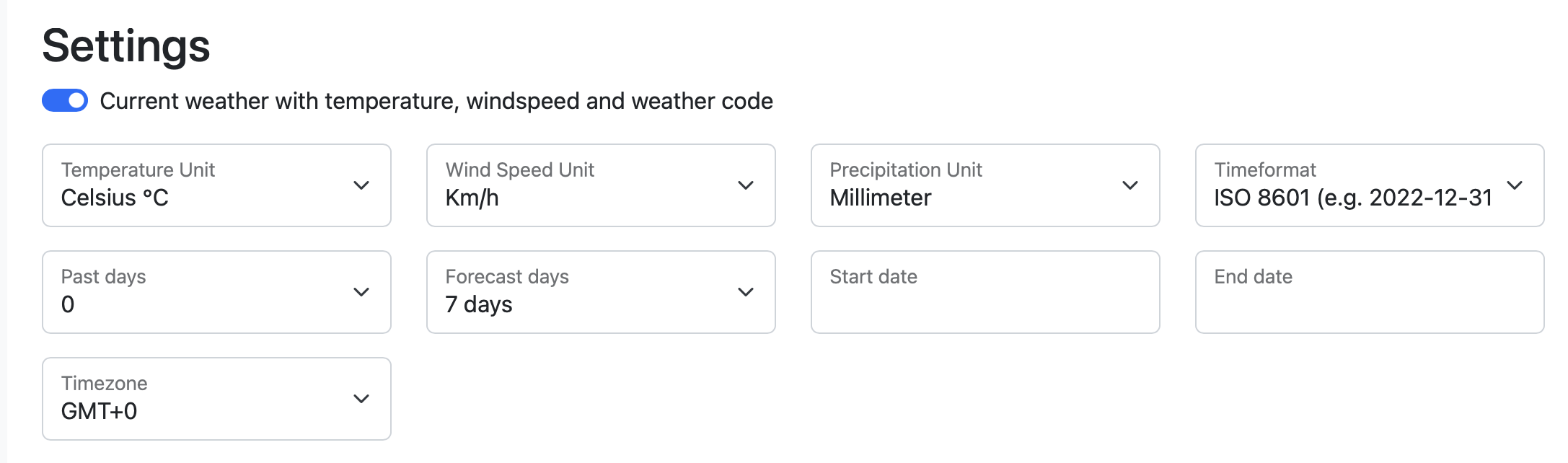The width and height of the screenshot is (1568, 463).
Task: Click the GMT+0 timezone value
Action: click(98, 411)
